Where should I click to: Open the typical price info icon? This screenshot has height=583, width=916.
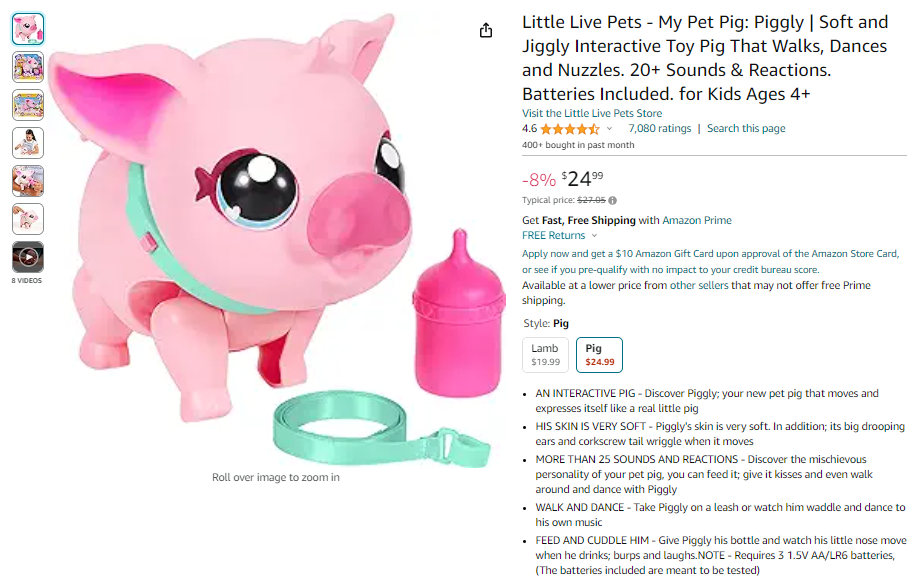tap(613, 200)
